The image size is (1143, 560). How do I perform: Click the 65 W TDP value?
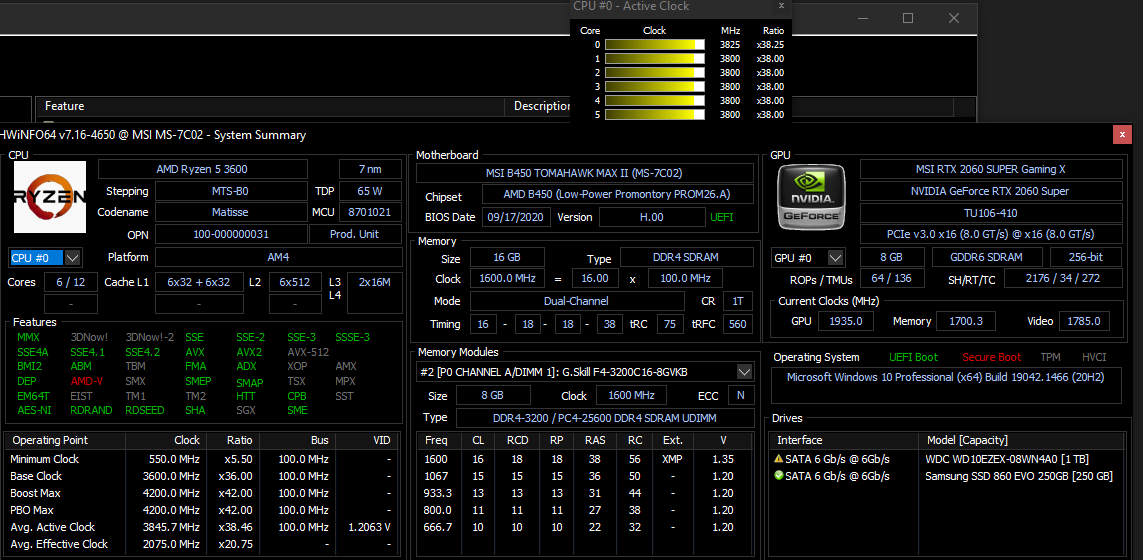[370, 191]
